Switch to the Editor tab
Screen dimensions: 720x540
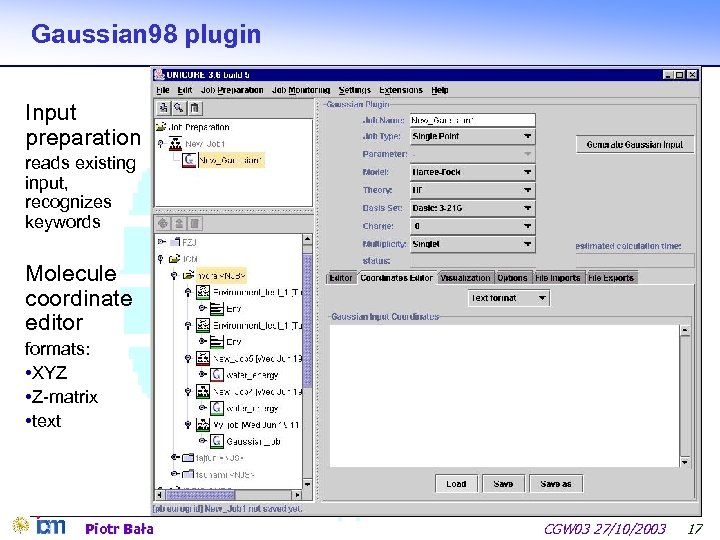[x=341, y=278]
